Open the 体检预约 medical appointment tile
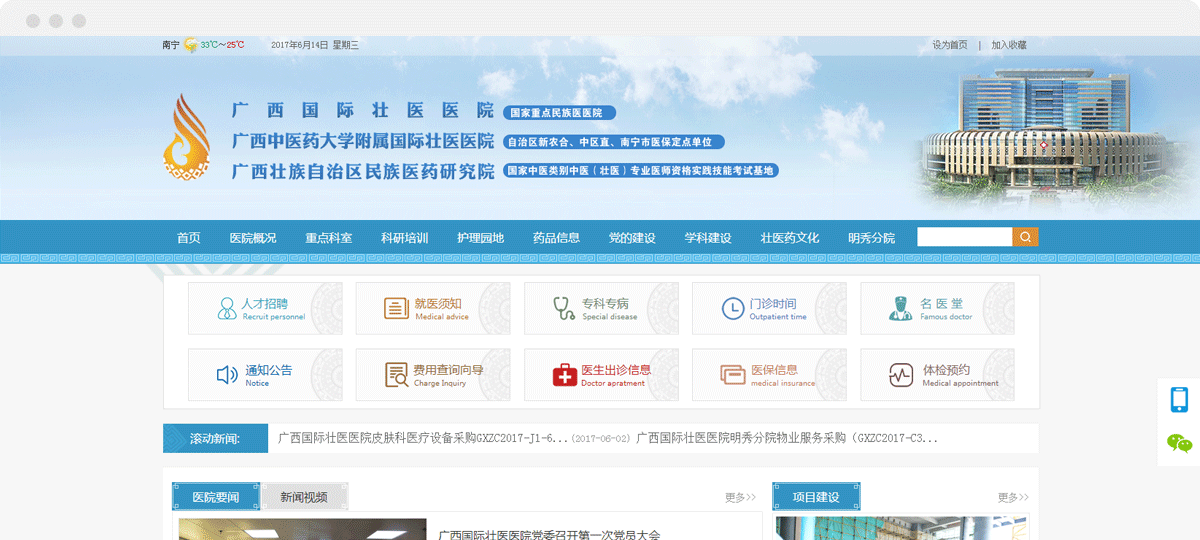Image resolution: width=1200 pixels, height=540 pixels. click(x=937, y=375)
